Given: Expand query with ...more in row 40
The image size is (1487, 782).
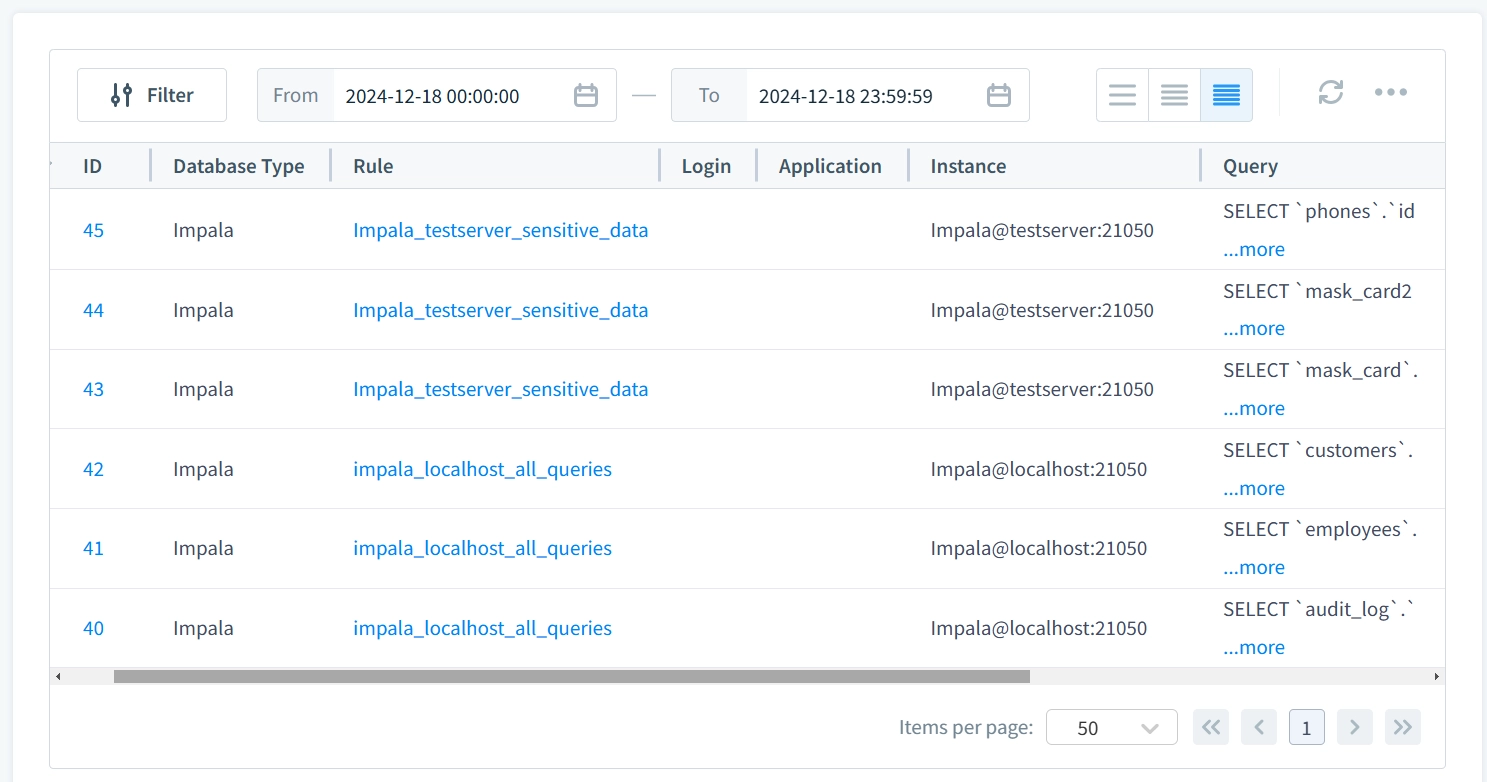Looking at the screenshot, I should (x=1254, y=647).
